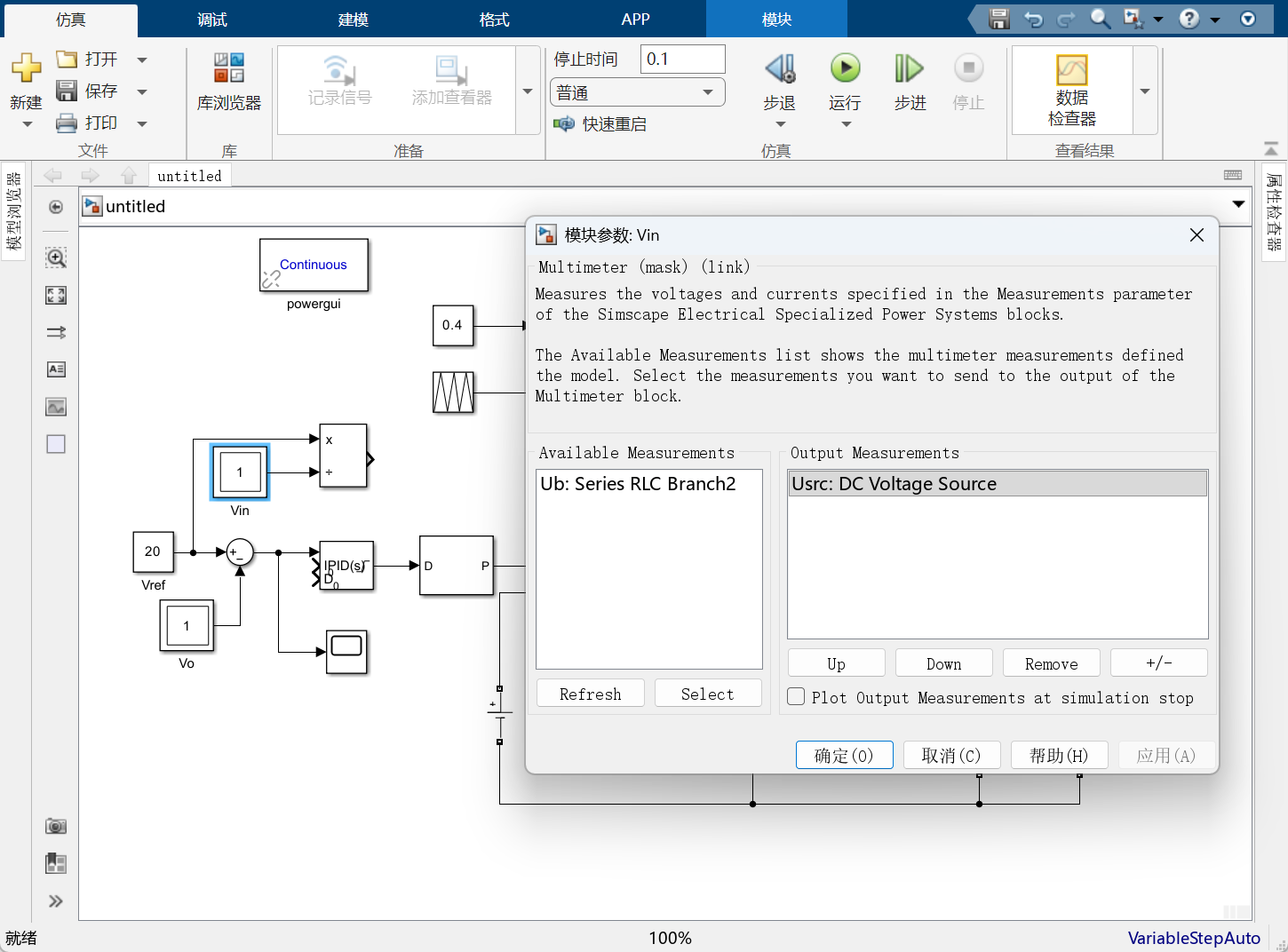
Task: Click the screenshot camera icon in the left palette
Action: pyautogui.click(x=56, y=826)
